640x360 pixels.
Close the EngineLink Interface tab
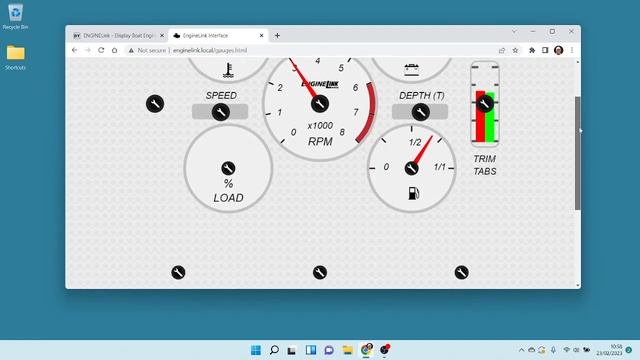[262, 36]
